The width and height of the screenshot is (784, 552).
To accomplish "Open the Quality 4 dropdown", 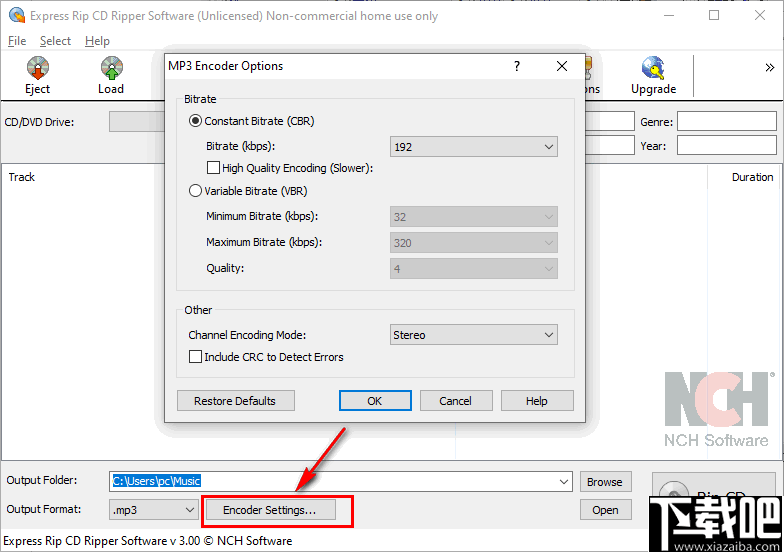I will click(x=474, y=269).
